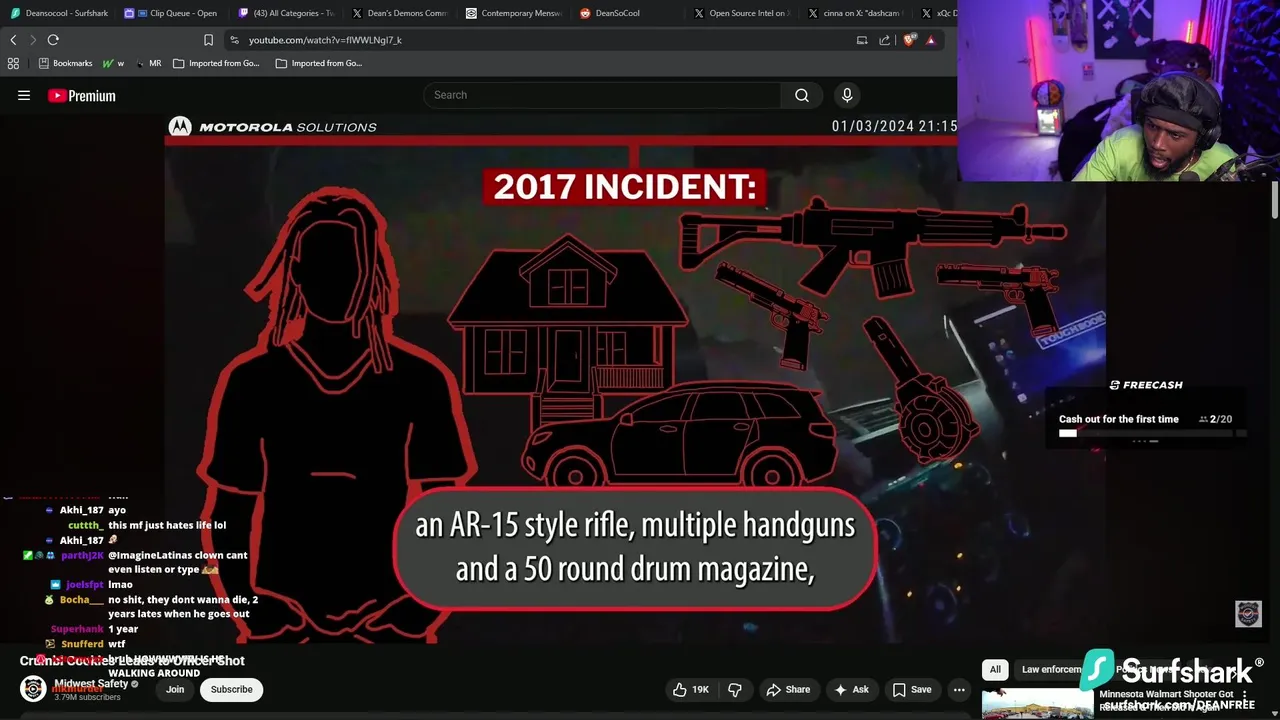Viewport: 1280px width, 720px height.
Task: Open the Minnesota Walmart Shooter video thumbnail
Action: [1037, 704]
